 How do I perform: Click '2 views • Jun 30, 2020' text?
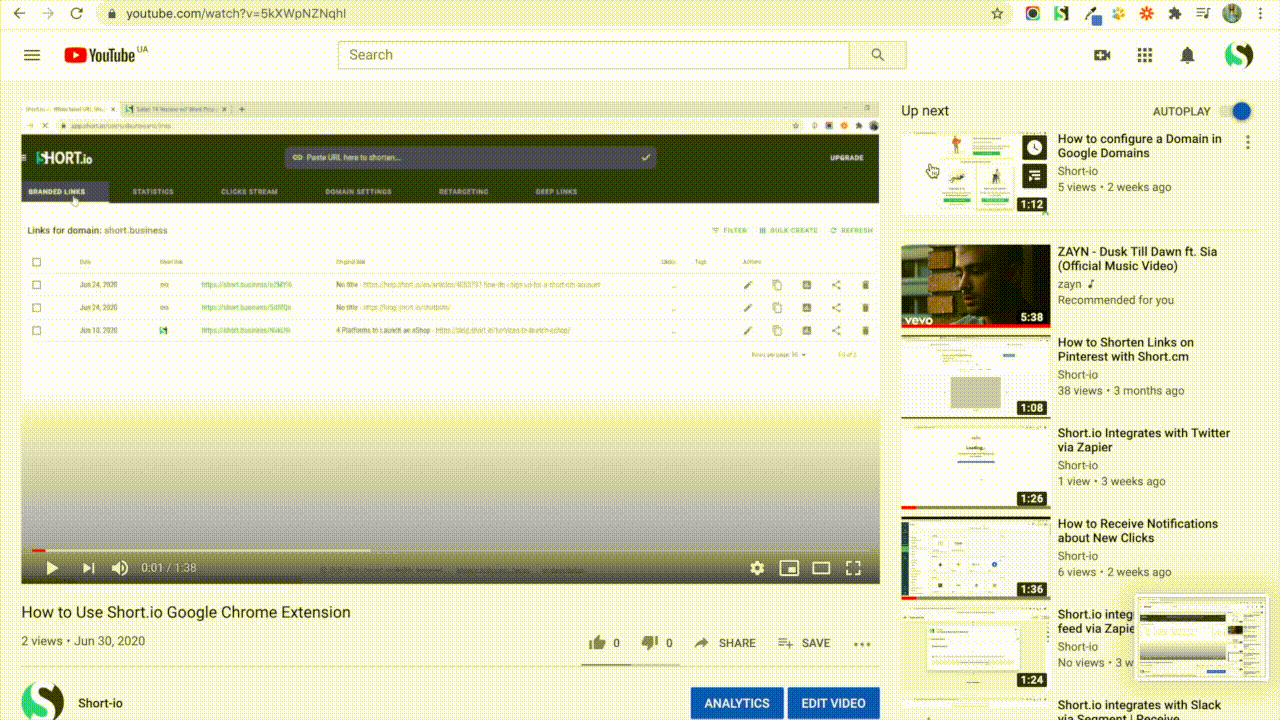coord(83,641)
